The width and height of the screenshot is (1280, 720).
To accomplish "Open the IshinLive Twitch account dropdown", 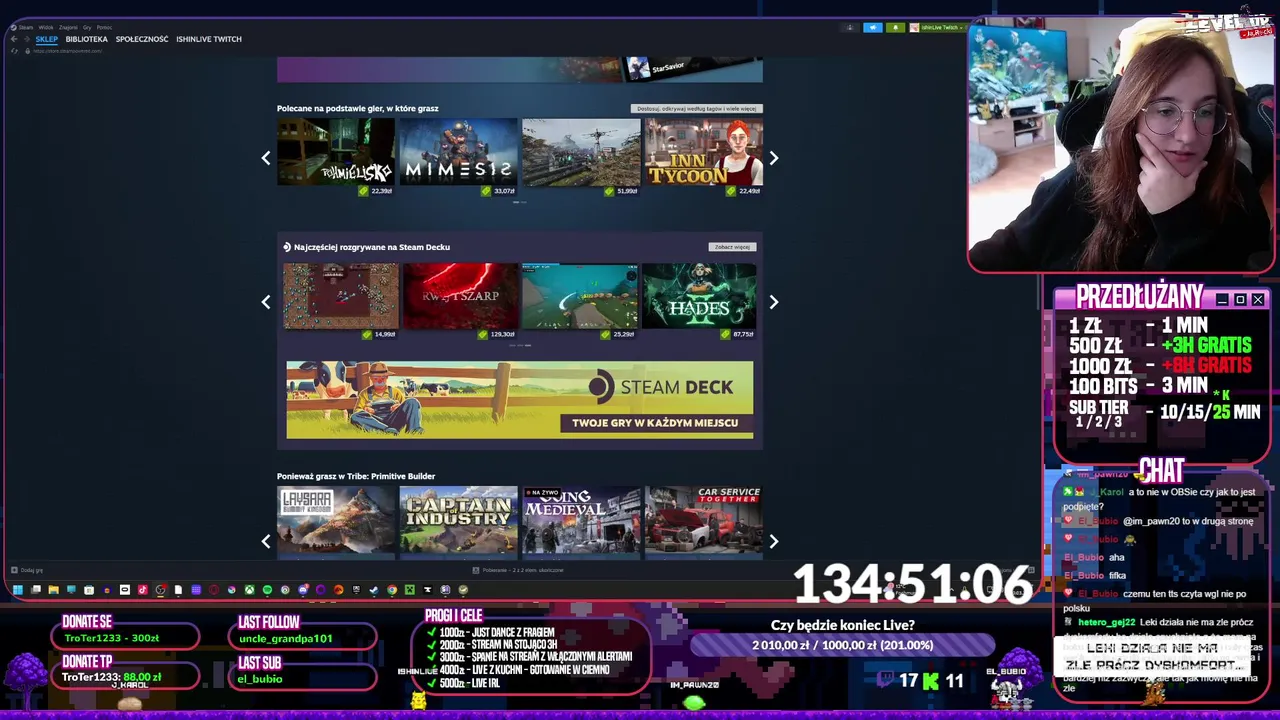I will 937,28.
